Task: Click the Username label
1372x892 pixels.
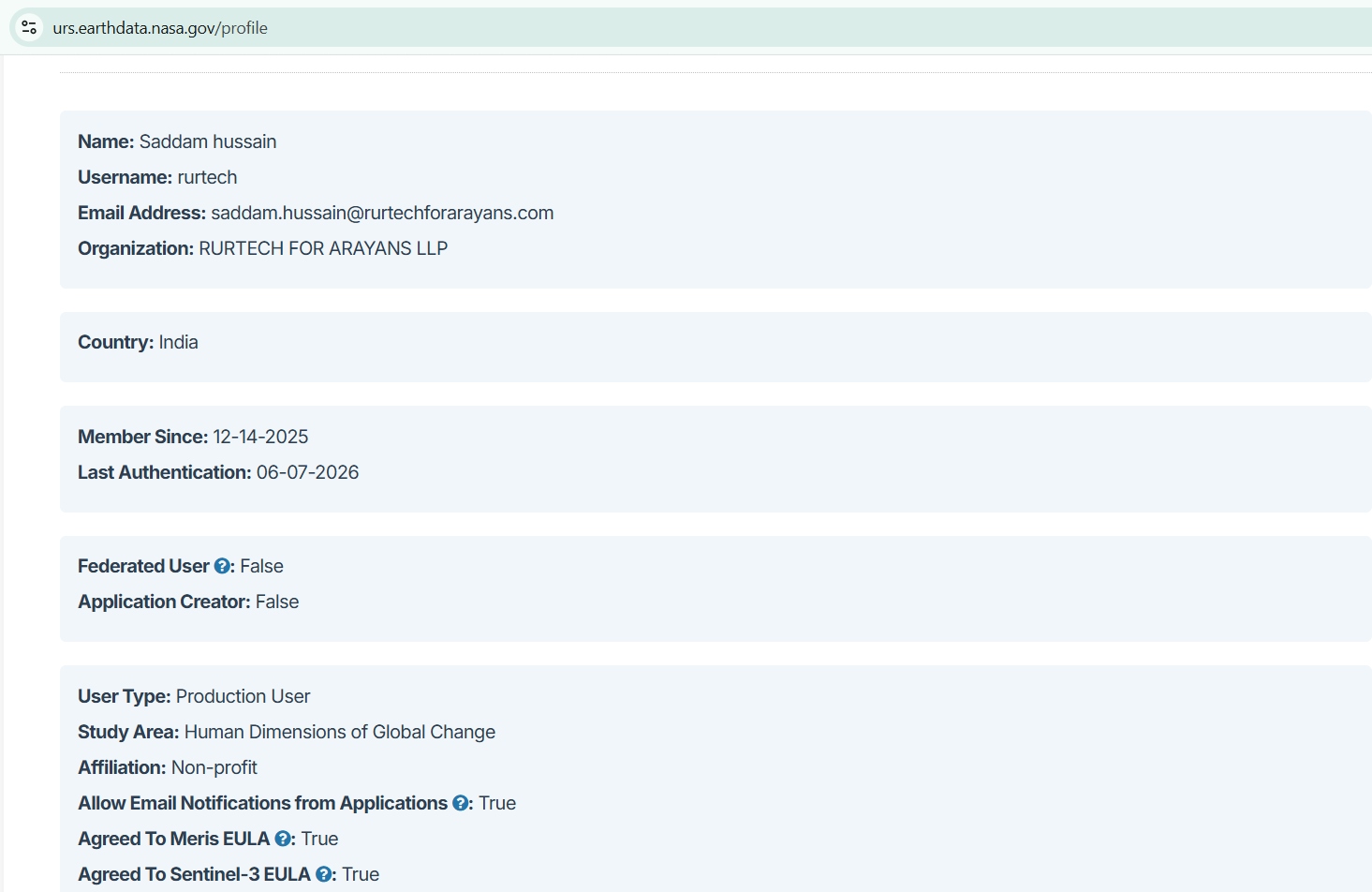Action: tap(125, 177)
